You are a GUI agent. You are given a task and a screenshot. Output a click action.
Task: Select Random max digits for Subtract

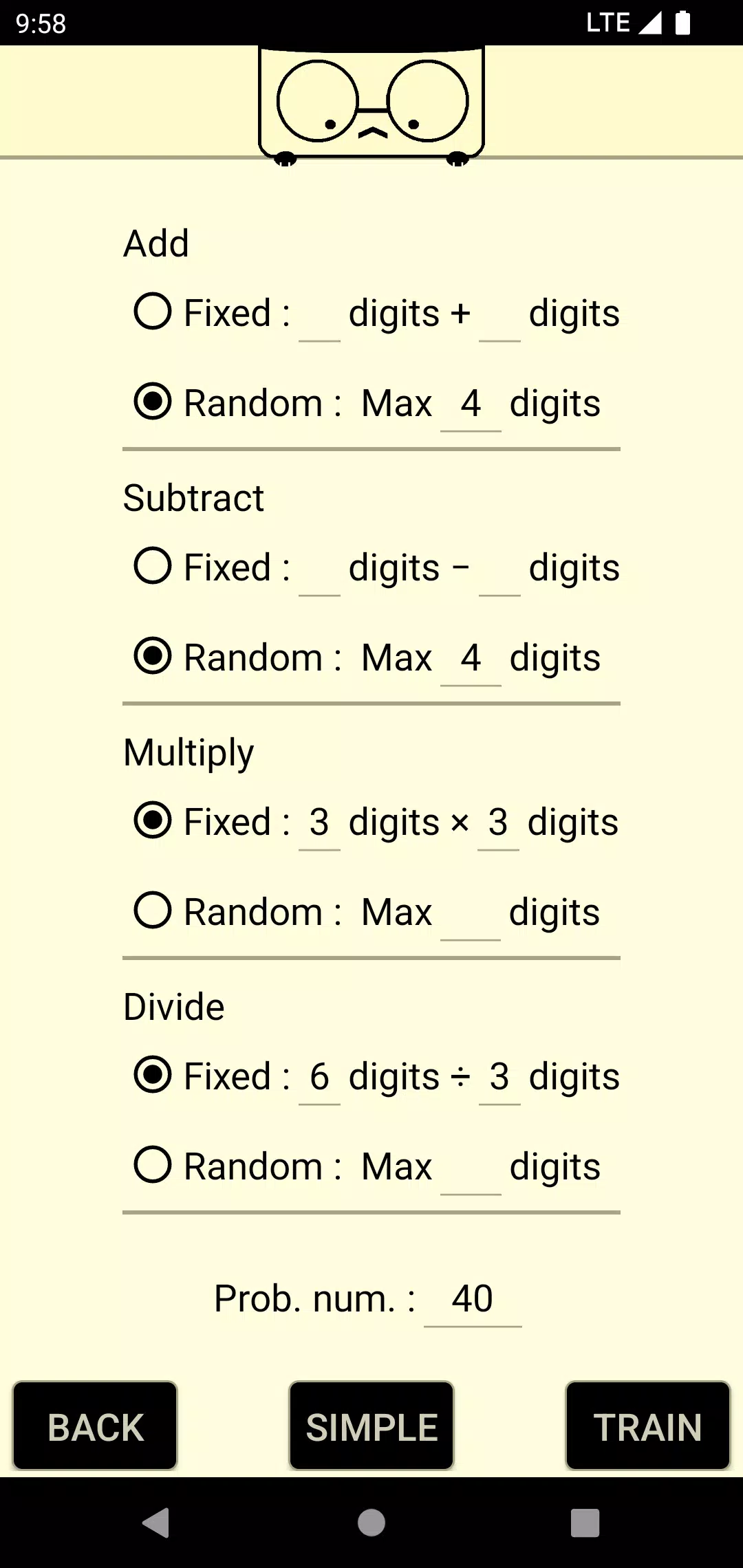tap(153, 657)
